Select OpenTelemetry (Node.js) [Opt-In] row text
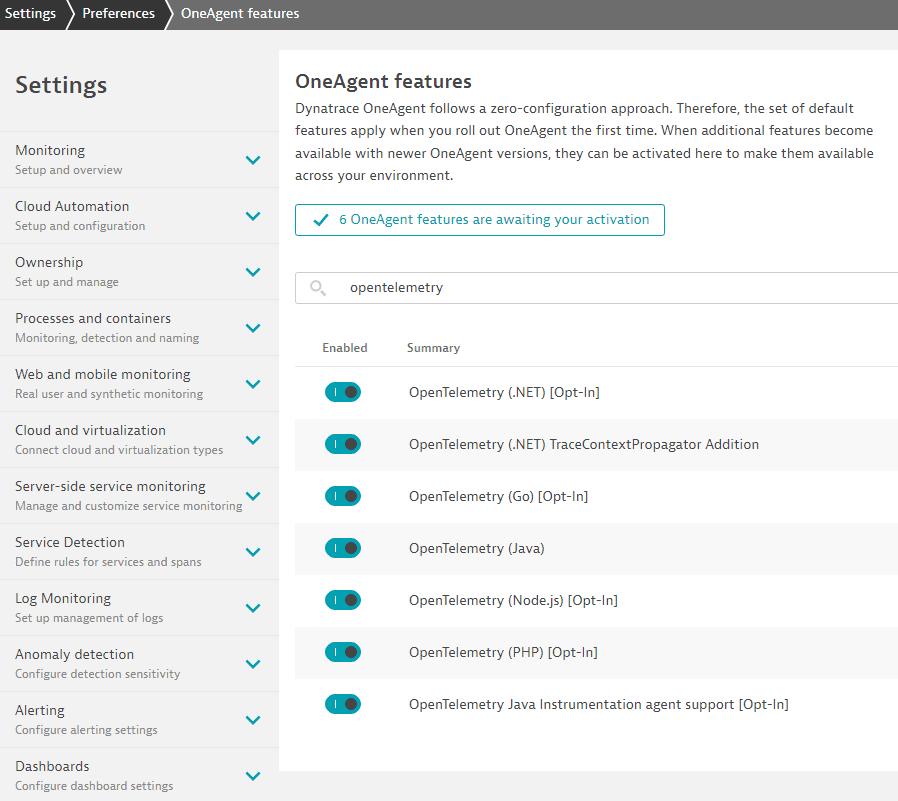 pos(513,601)
